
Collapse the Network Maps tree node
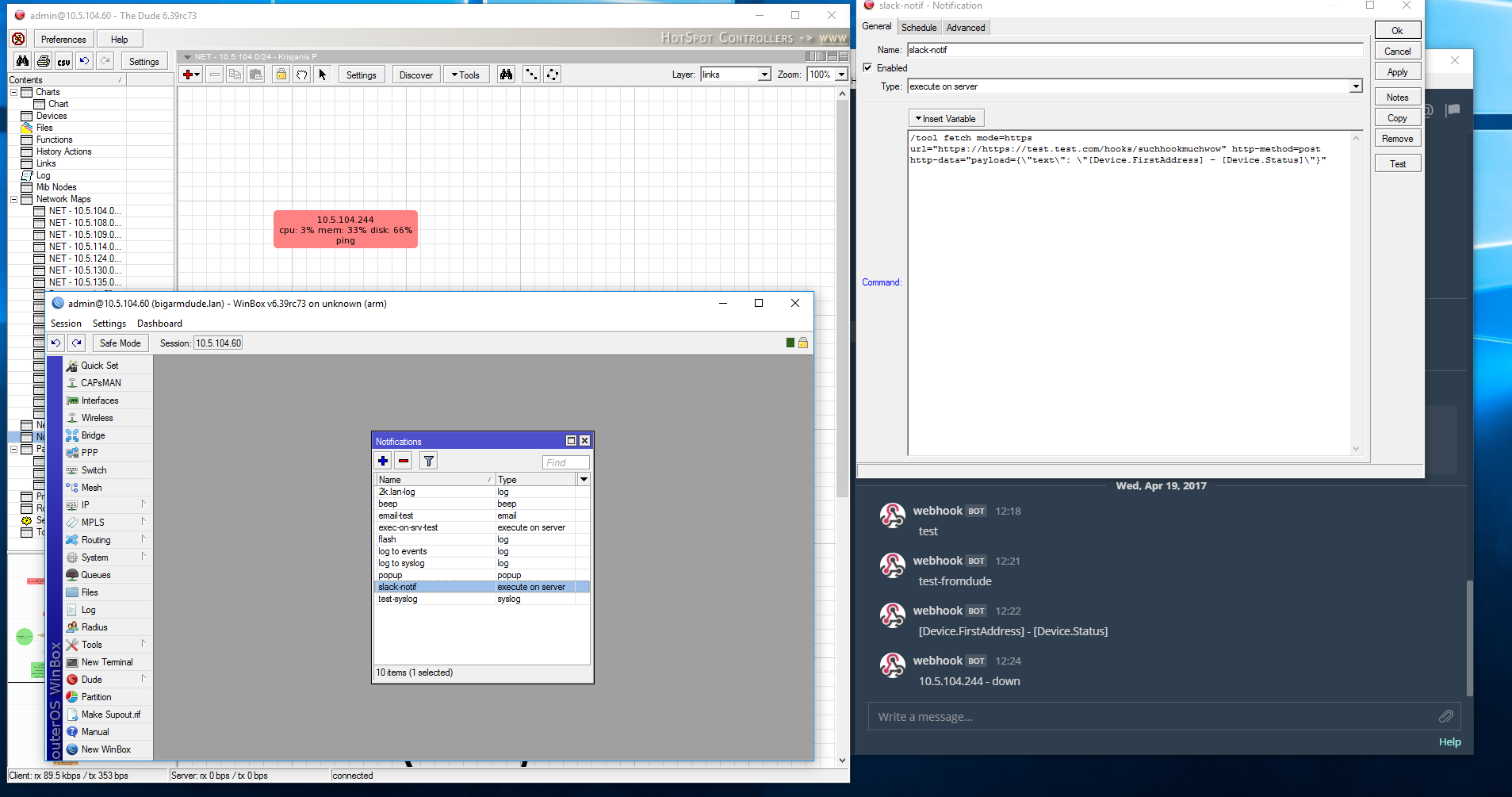coord(13,199)
